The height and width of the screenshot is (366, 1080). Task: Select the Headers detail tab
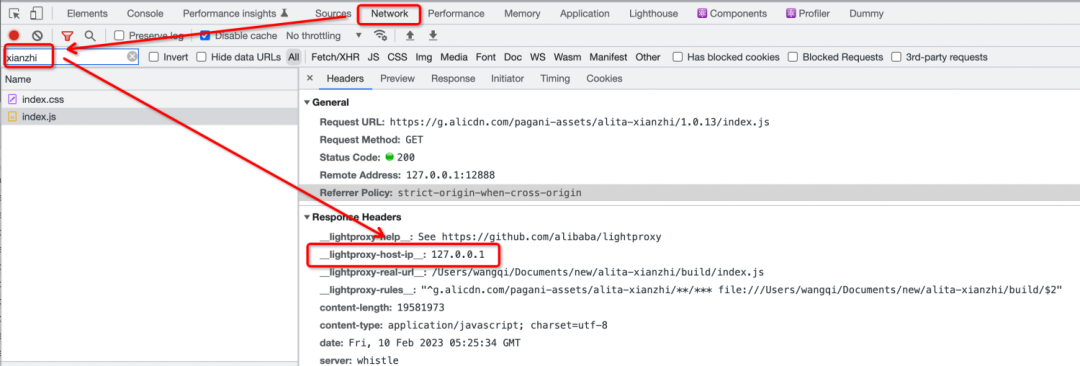coord(345,79)
